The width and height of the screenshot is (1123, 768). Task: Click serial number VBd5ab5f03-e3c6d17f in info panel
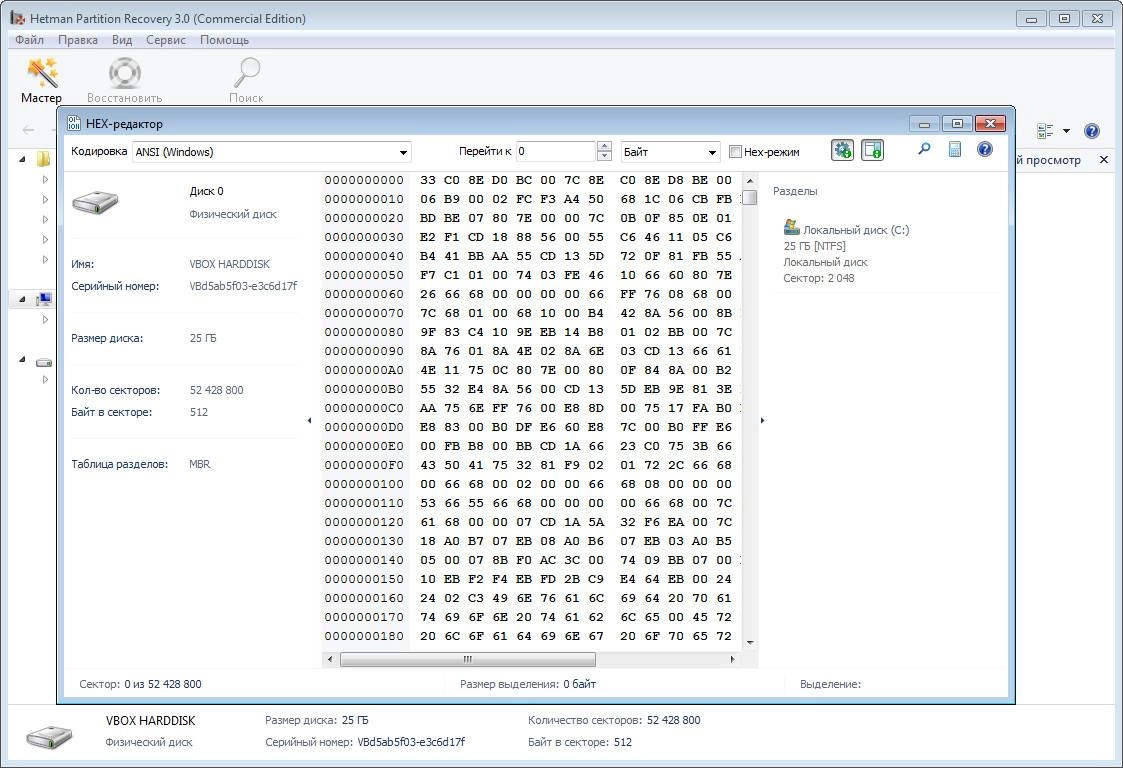(243, 286)
